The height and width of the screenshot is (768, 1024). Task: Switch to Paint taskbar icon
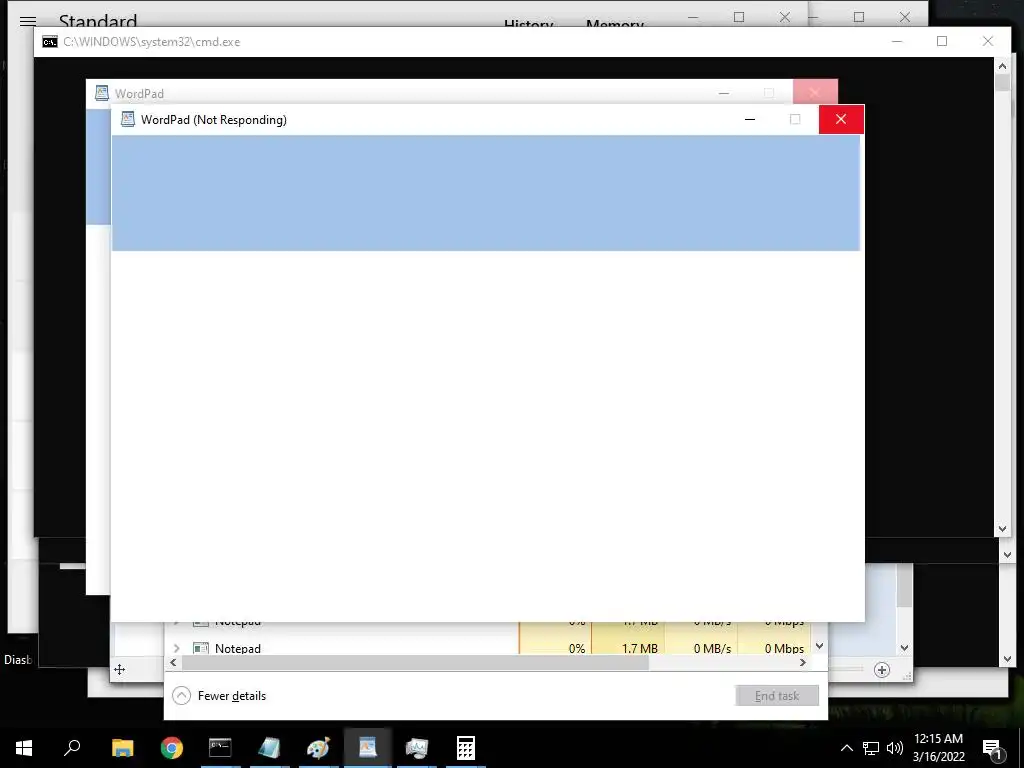tap(318, 748)
